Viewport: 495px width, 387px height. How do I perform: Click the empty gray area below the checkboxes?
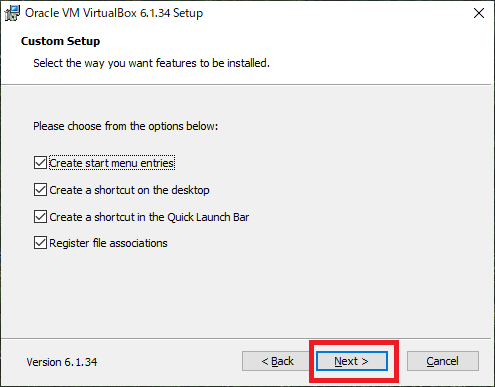point(247,293)
